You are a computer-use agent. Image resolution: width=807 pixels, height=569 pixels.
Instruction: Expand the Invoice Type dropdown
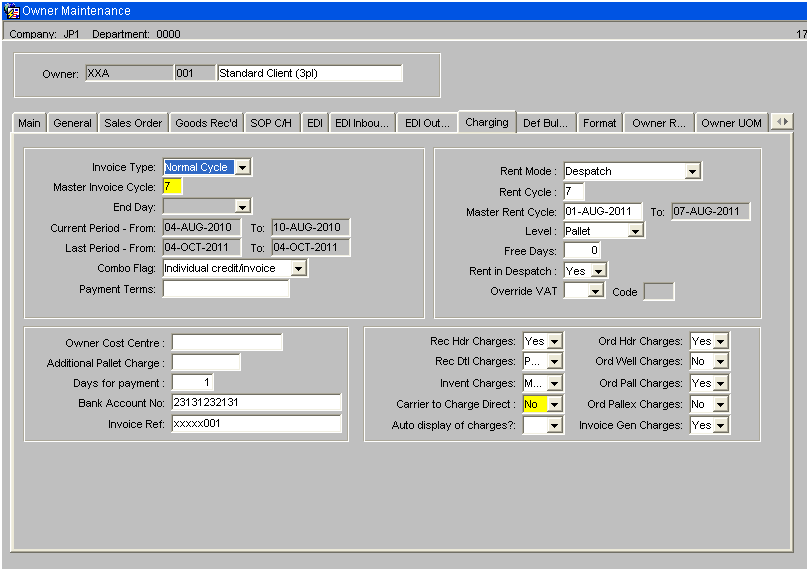tap(242, 167)
